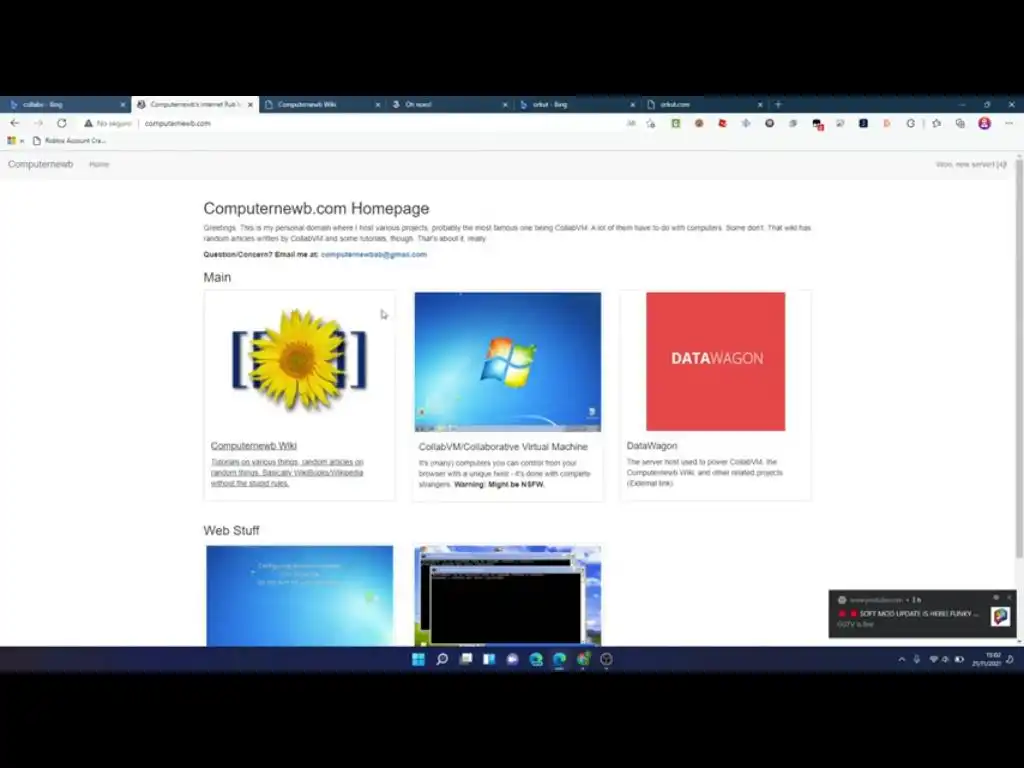Select the Computernewb's Internet Pub tab
Image resolution: width=1024 pixels, height=768 pixels.
(195, 104)
